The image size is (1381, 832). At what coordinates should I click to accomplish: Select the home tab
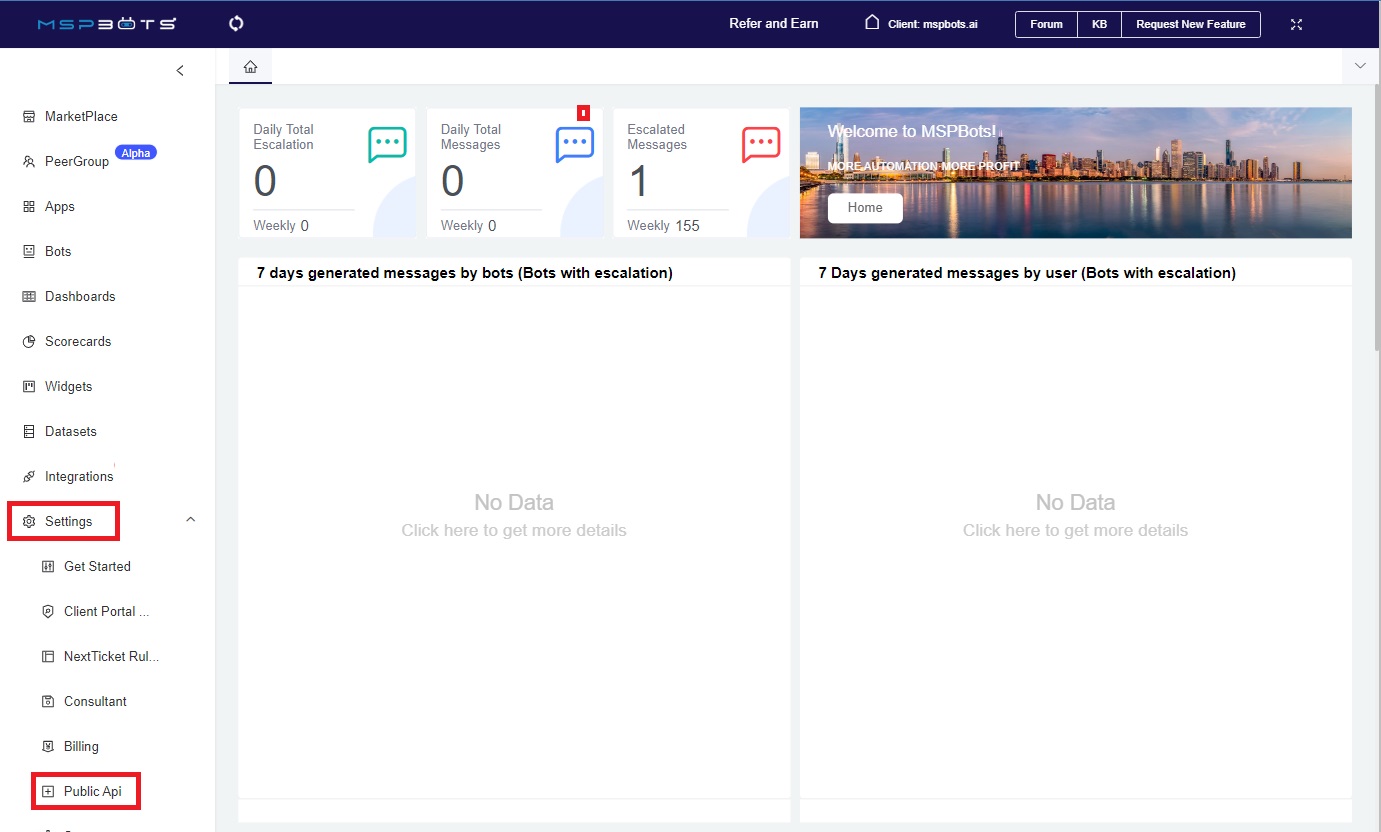[x=250, y=67]
